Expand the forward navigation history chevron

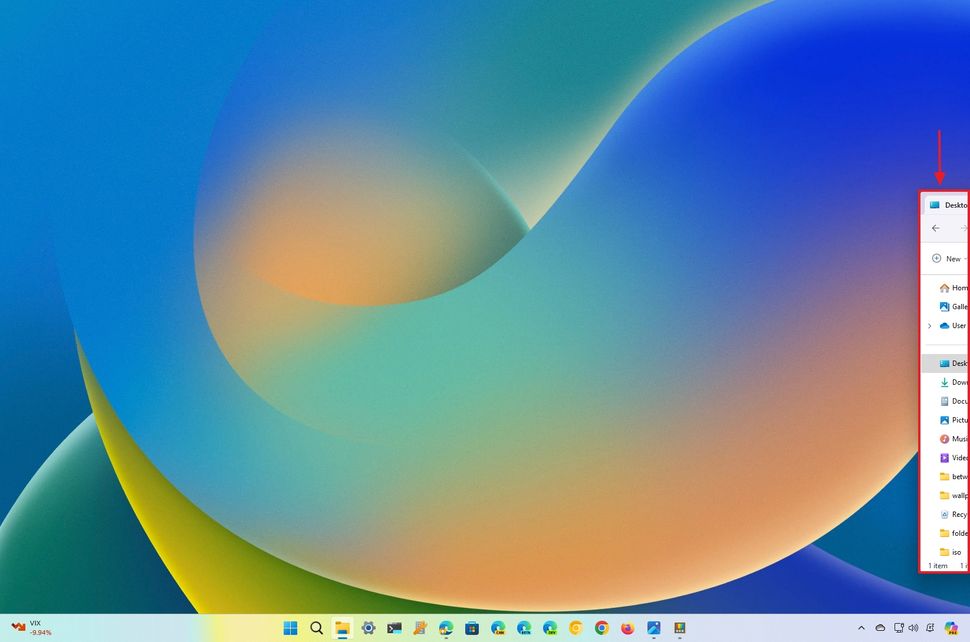(x=965, y=228)
